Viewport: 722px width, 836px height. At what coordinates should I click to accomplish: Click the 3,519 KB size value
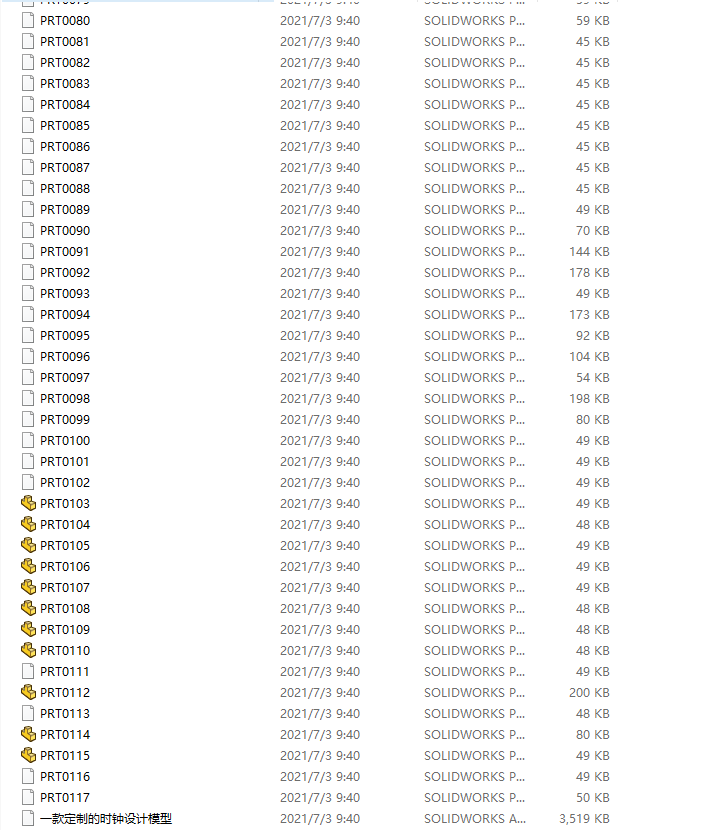coord(584,818)
